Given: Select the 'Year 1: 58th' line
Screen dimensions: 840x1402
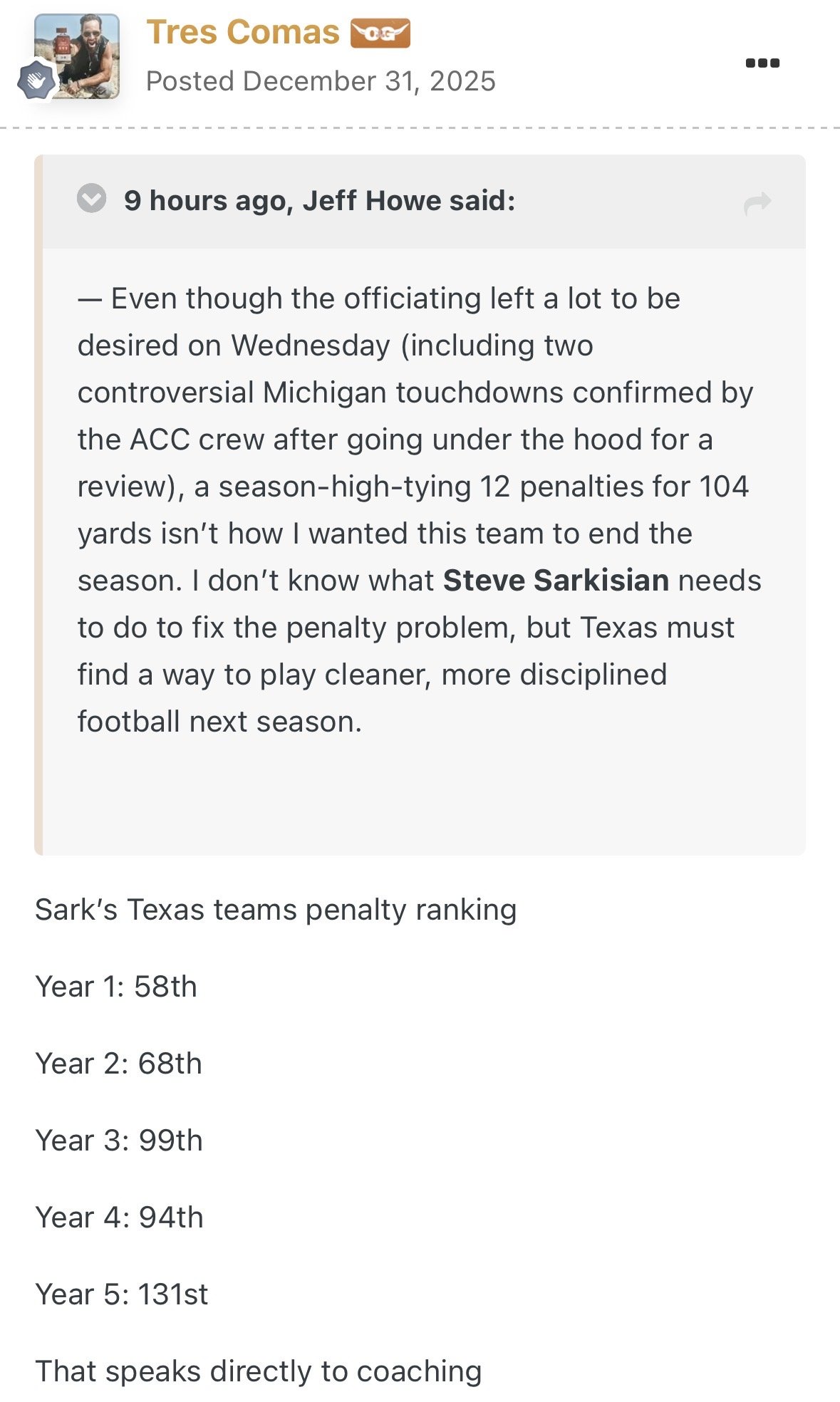Looking at the screenshot, I should tap(116, 987).
